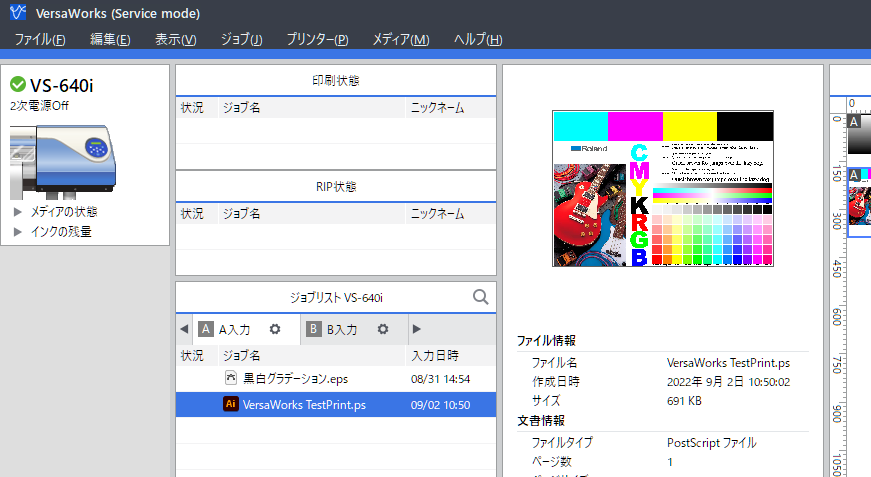The height and width of the screenshot is (477, 871).
Task: Click the VS-640i printer name
Action: click(62, 85)
